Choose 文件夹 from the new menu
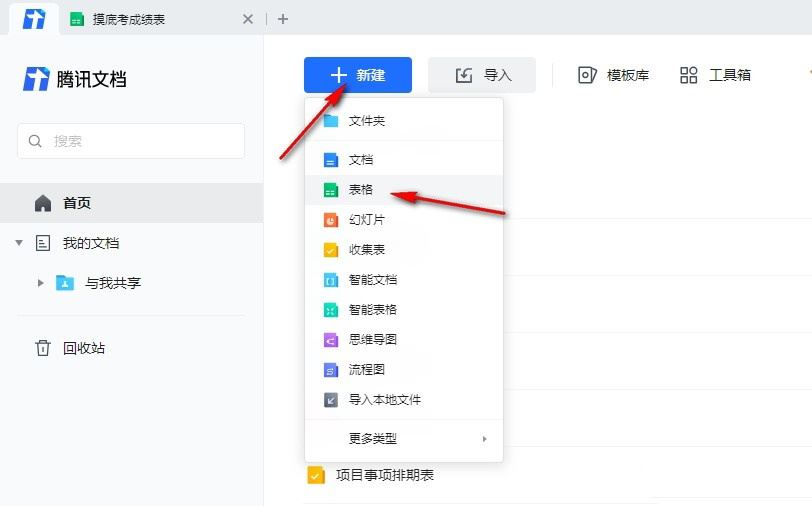This screenshot has width=812, height=506. click(x=404, y=121)
